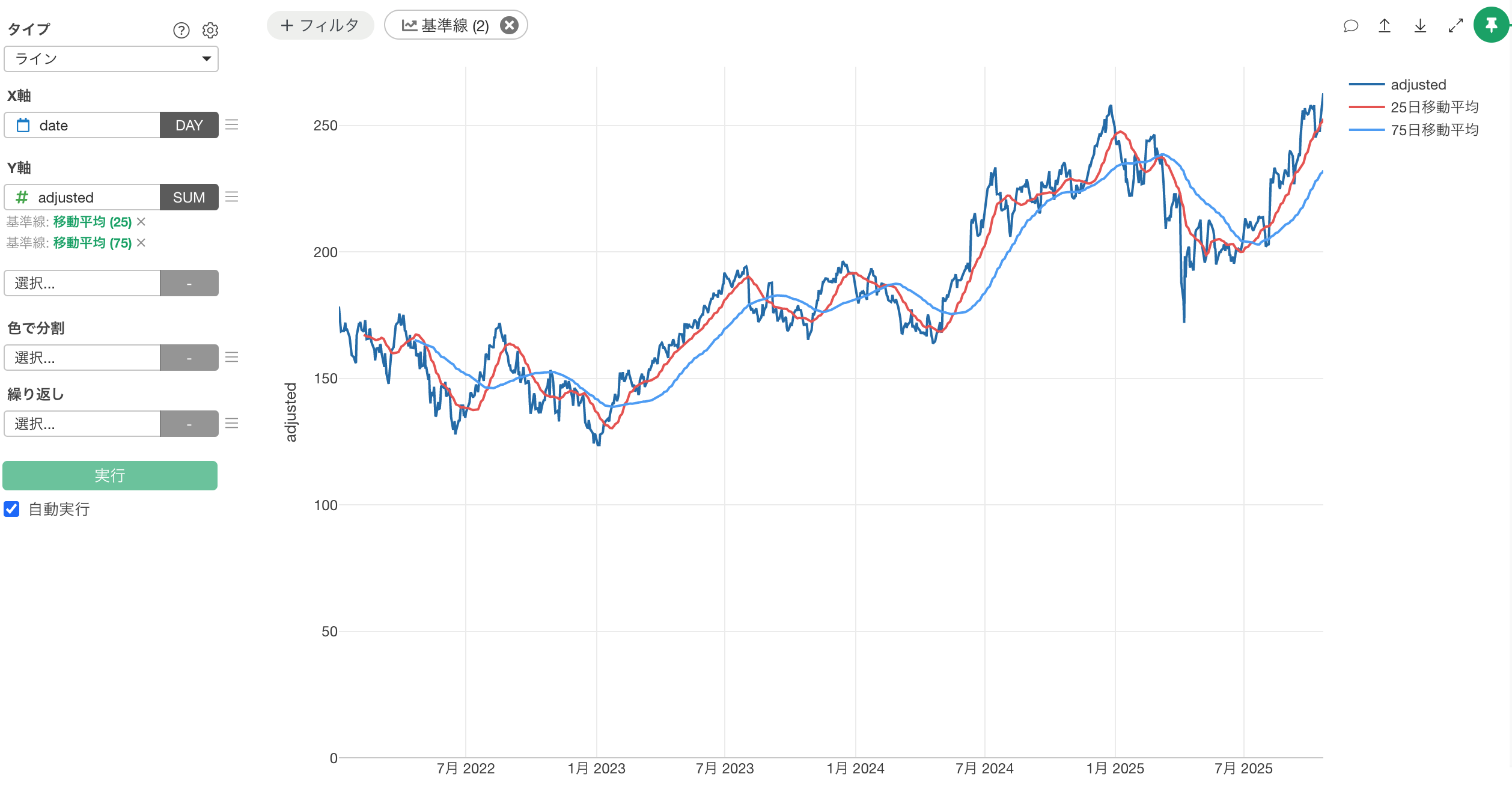Image resolution: width=1512 pixels, height=786 pixels.
Task: Click the + フィルタ button
Action: click(320, 26)
